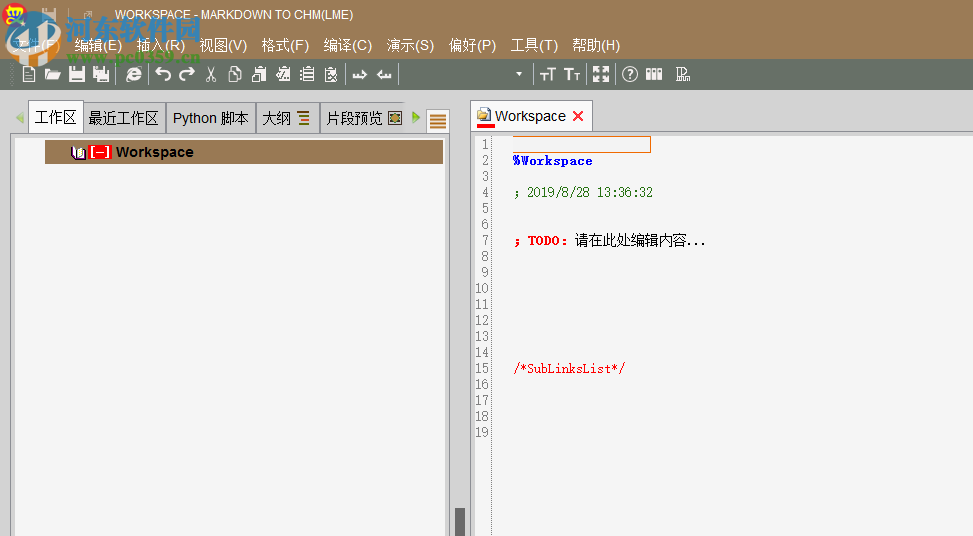The image size is (973, 536).
Task: Click the date comment line 2019/8/28
Action: pyautogui.click(x=583, y=192)
